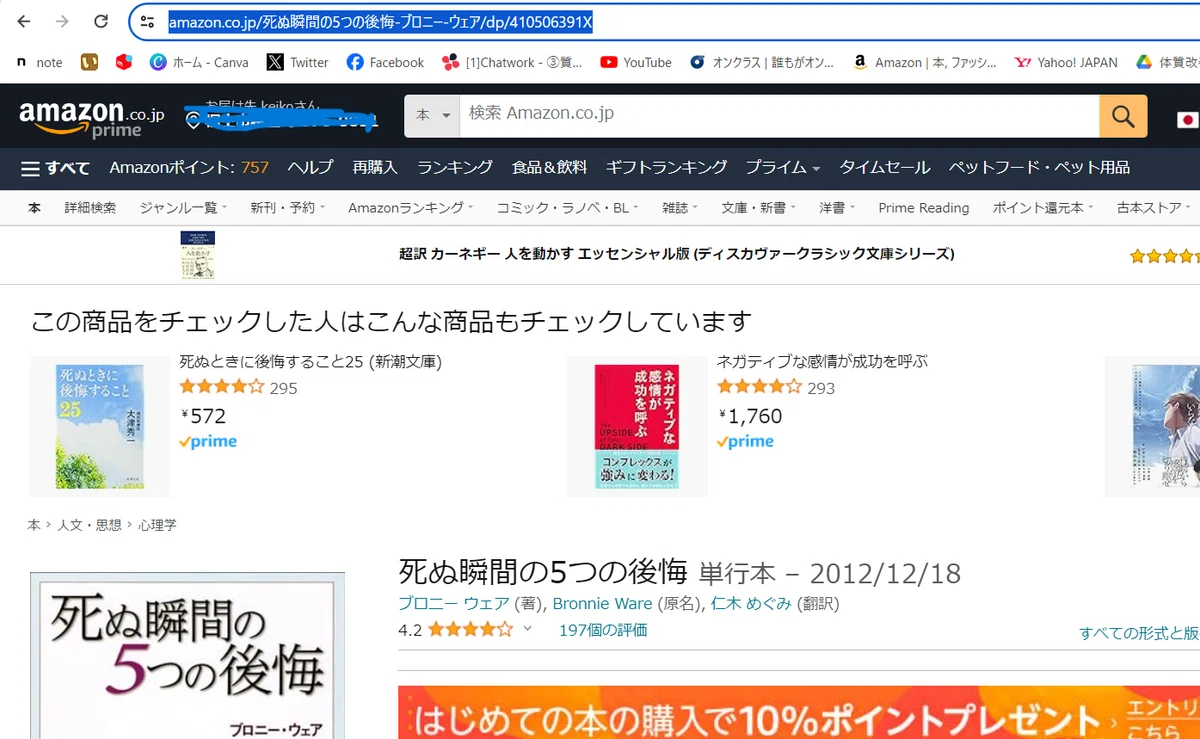1200x739 pixels.
Task: Click the 心理学 breadcrumb
Action: pos(157,525)
